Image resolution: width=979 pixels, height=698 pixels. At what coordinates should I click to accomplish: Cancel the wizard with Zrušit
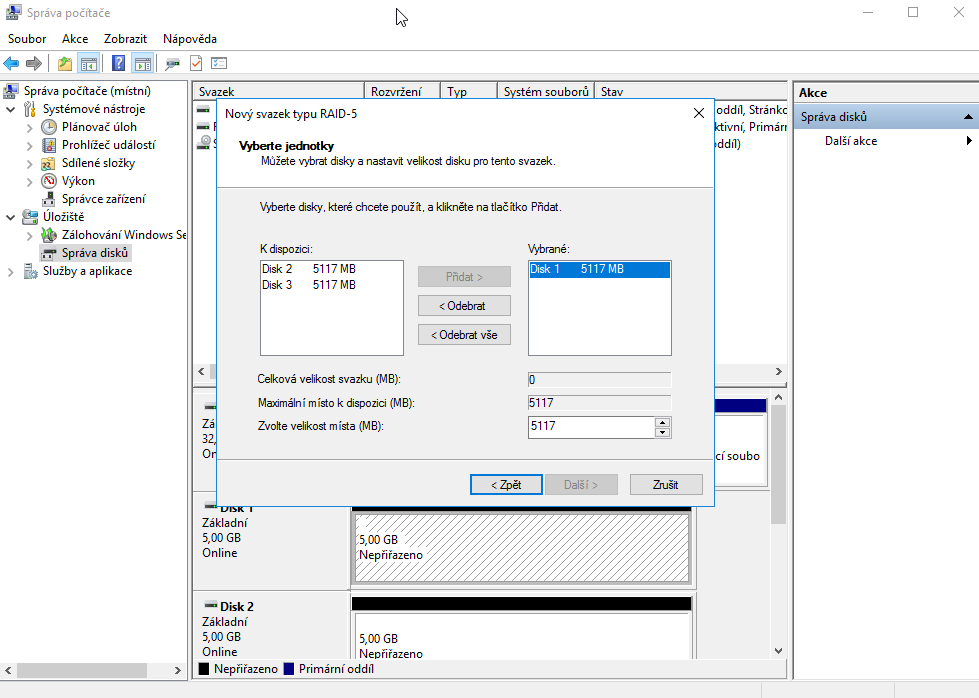coord(665,484)
